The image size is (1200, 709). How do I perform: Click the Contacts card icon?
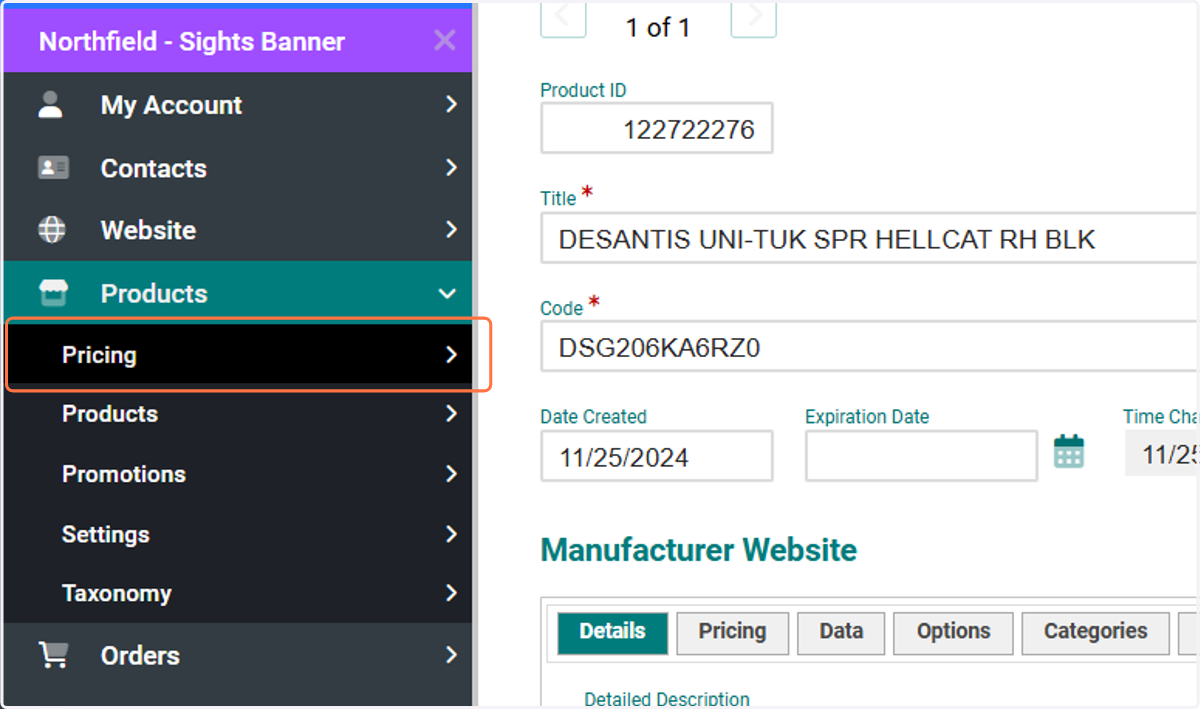click(52, 168)
